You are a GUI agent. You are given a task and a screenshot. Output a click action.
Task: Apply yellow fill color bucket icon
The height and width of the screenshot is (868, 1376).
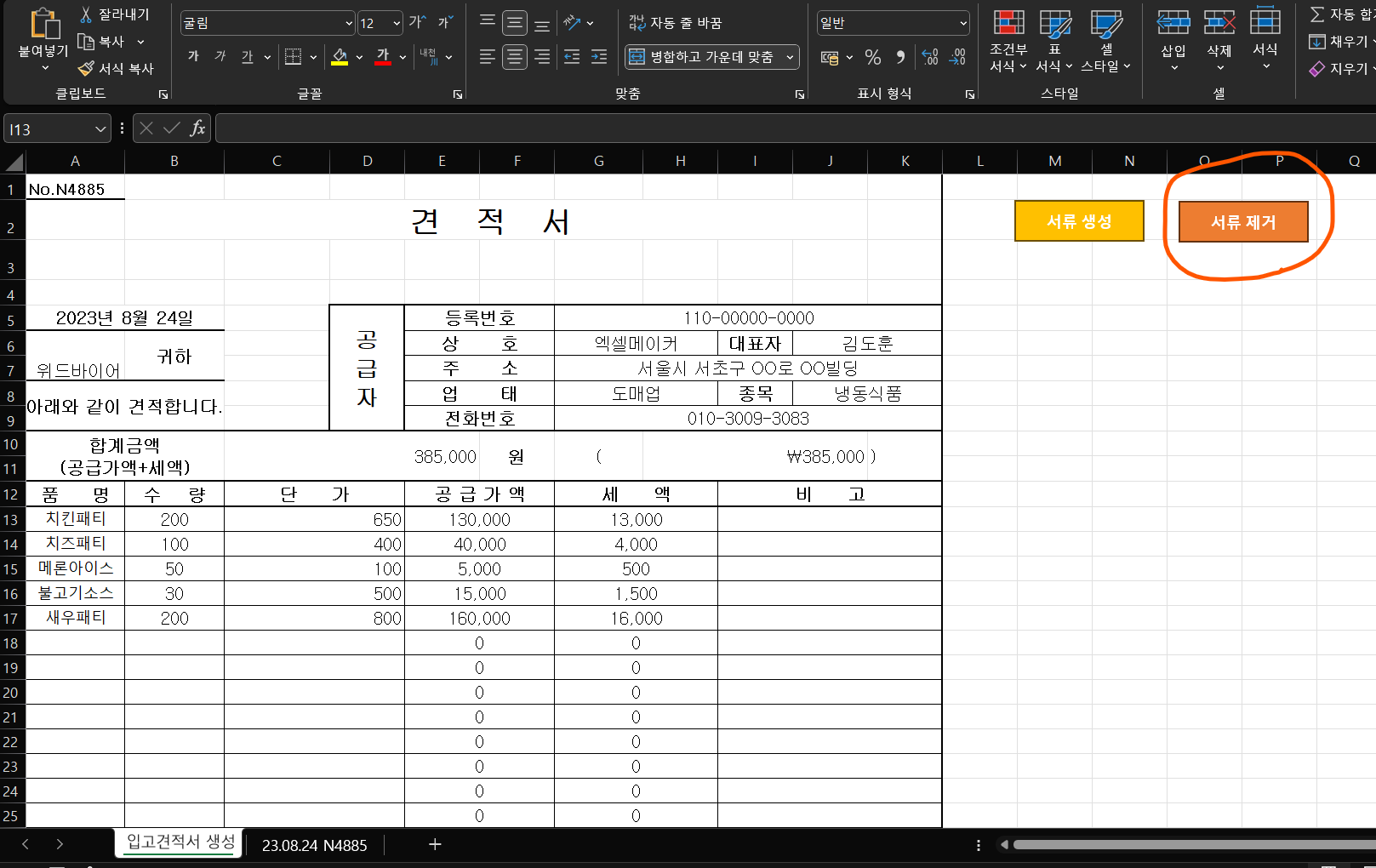coord(340,57)
